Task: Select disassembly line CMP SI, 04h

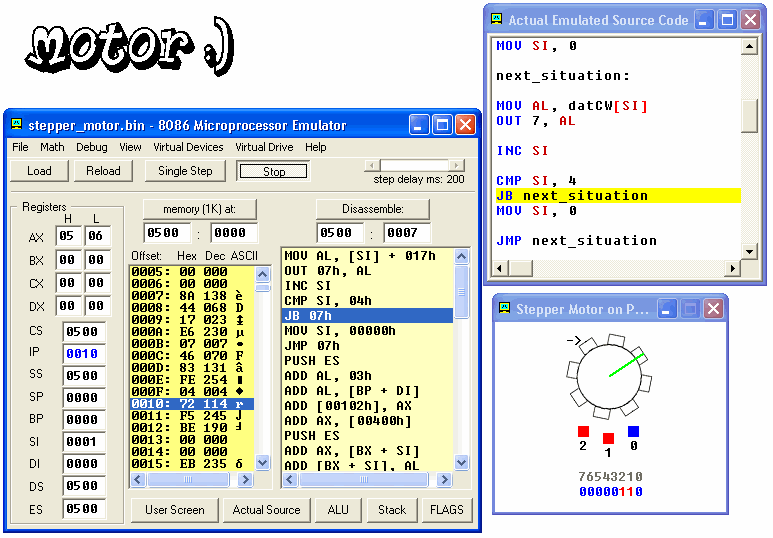Action: coord(368,301)
